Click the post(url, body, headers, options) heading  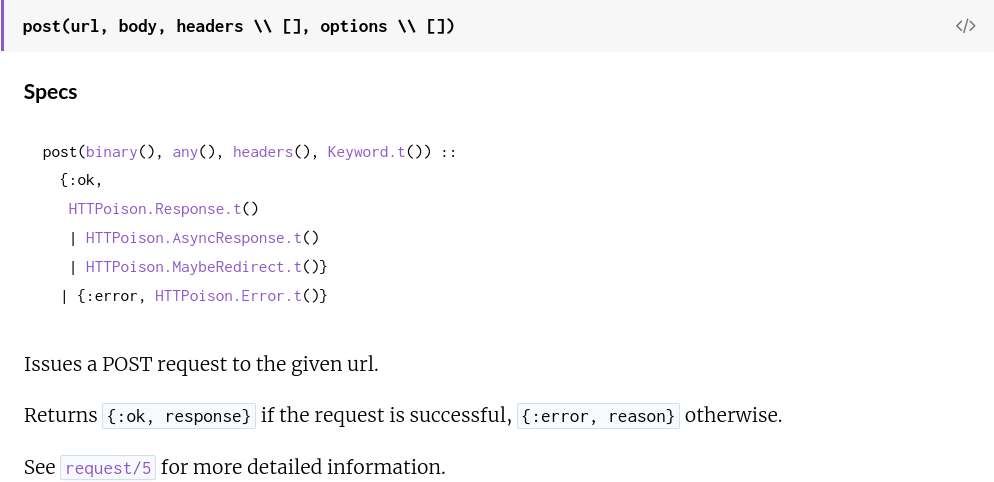(239, 27)
